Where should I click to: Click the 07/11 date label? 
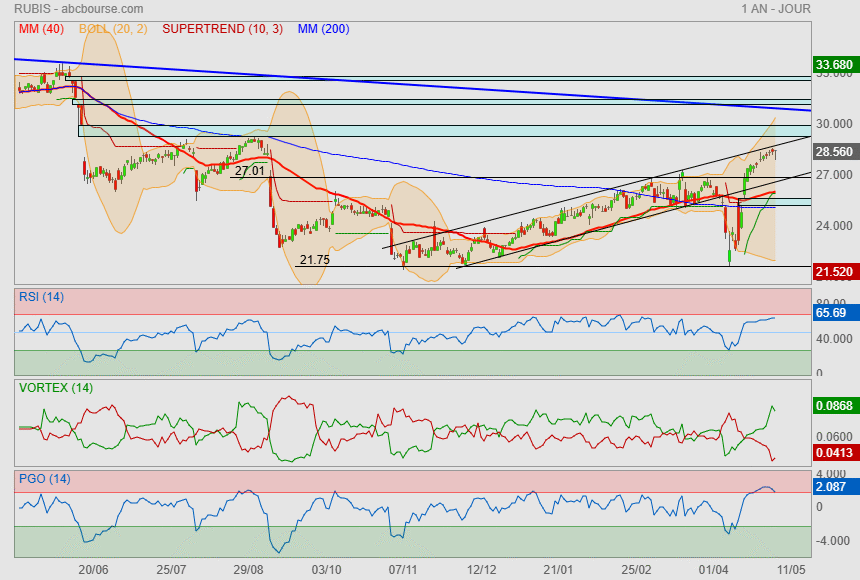(403, 570)
